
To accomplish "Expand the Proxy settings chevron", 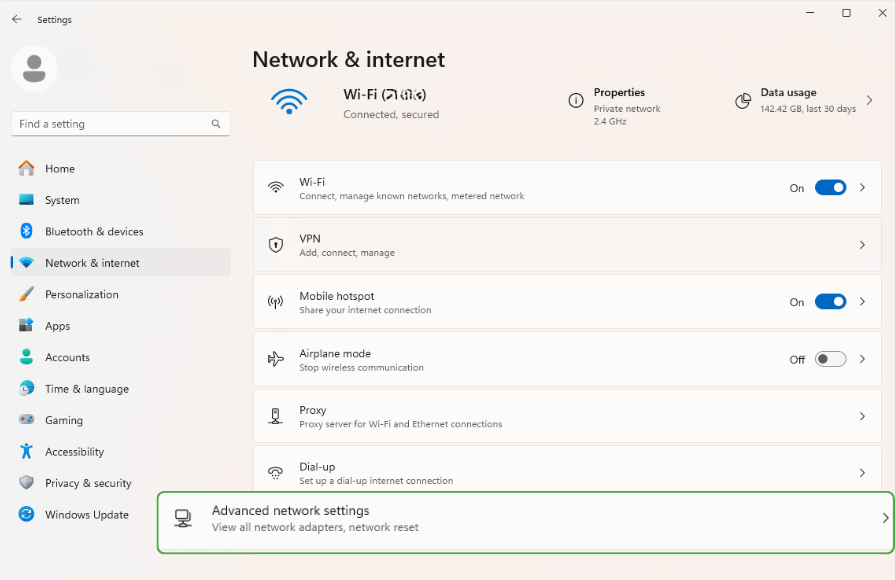I will 862,416.
